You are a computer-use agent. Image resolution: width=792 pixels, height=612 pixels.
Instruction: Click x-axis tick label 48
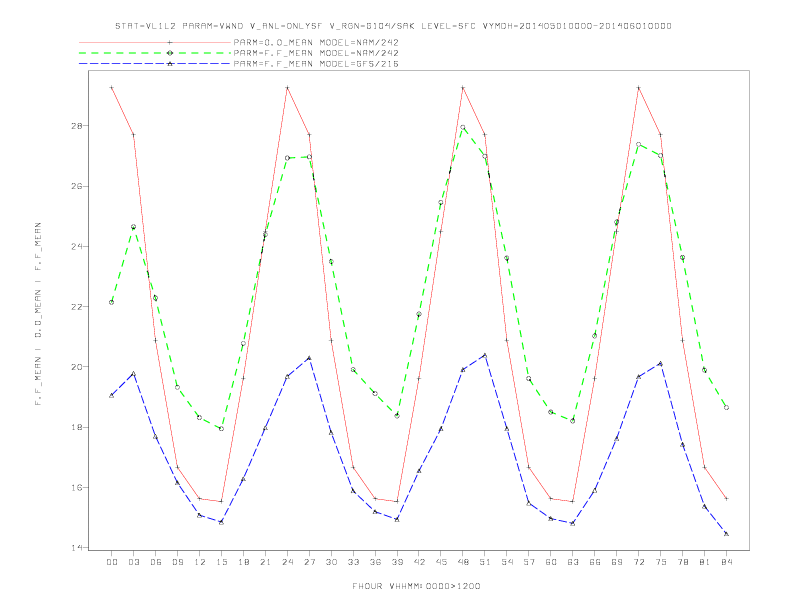[x=463, y=562]
